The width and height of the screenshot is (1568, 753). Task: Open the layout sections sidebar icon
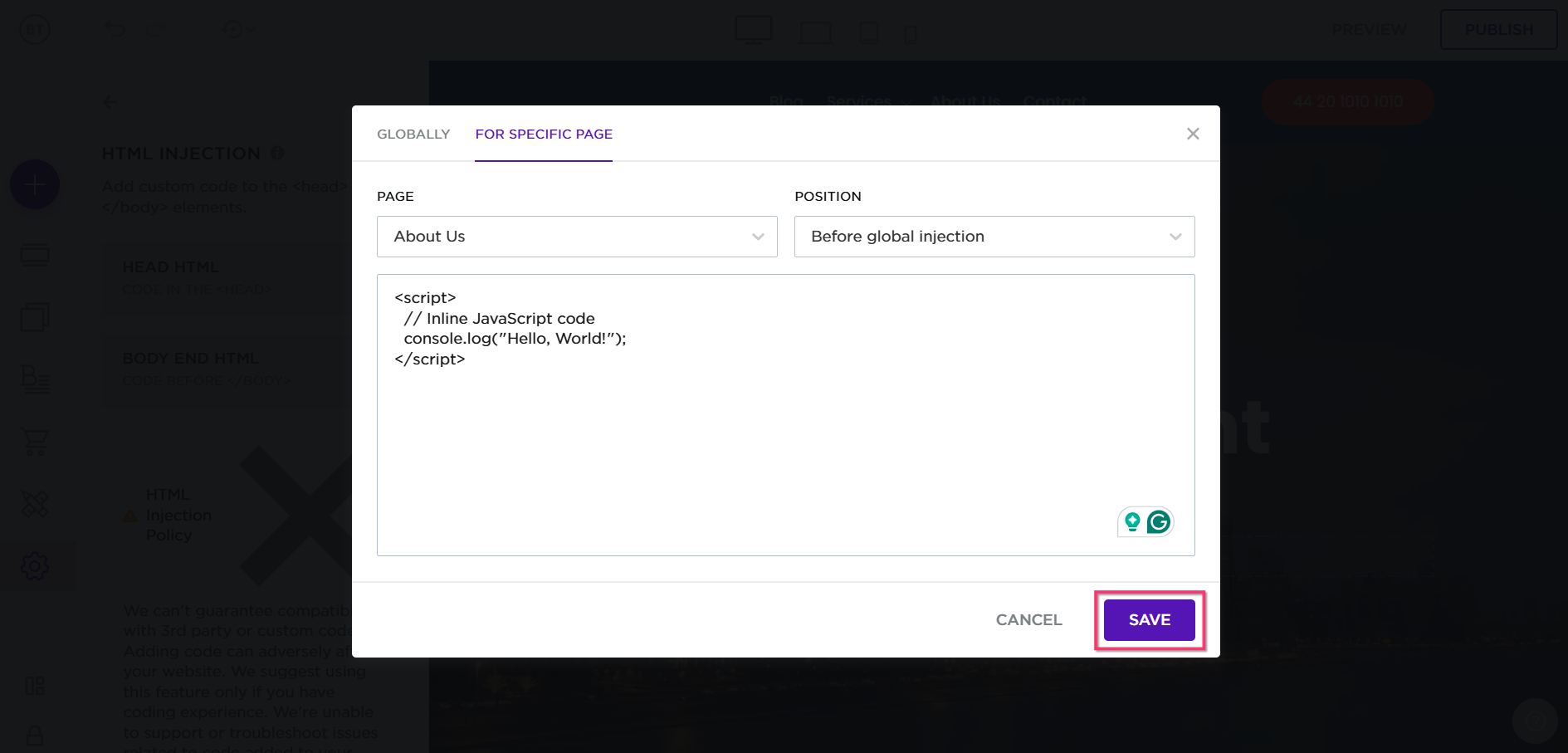(35, 256)
